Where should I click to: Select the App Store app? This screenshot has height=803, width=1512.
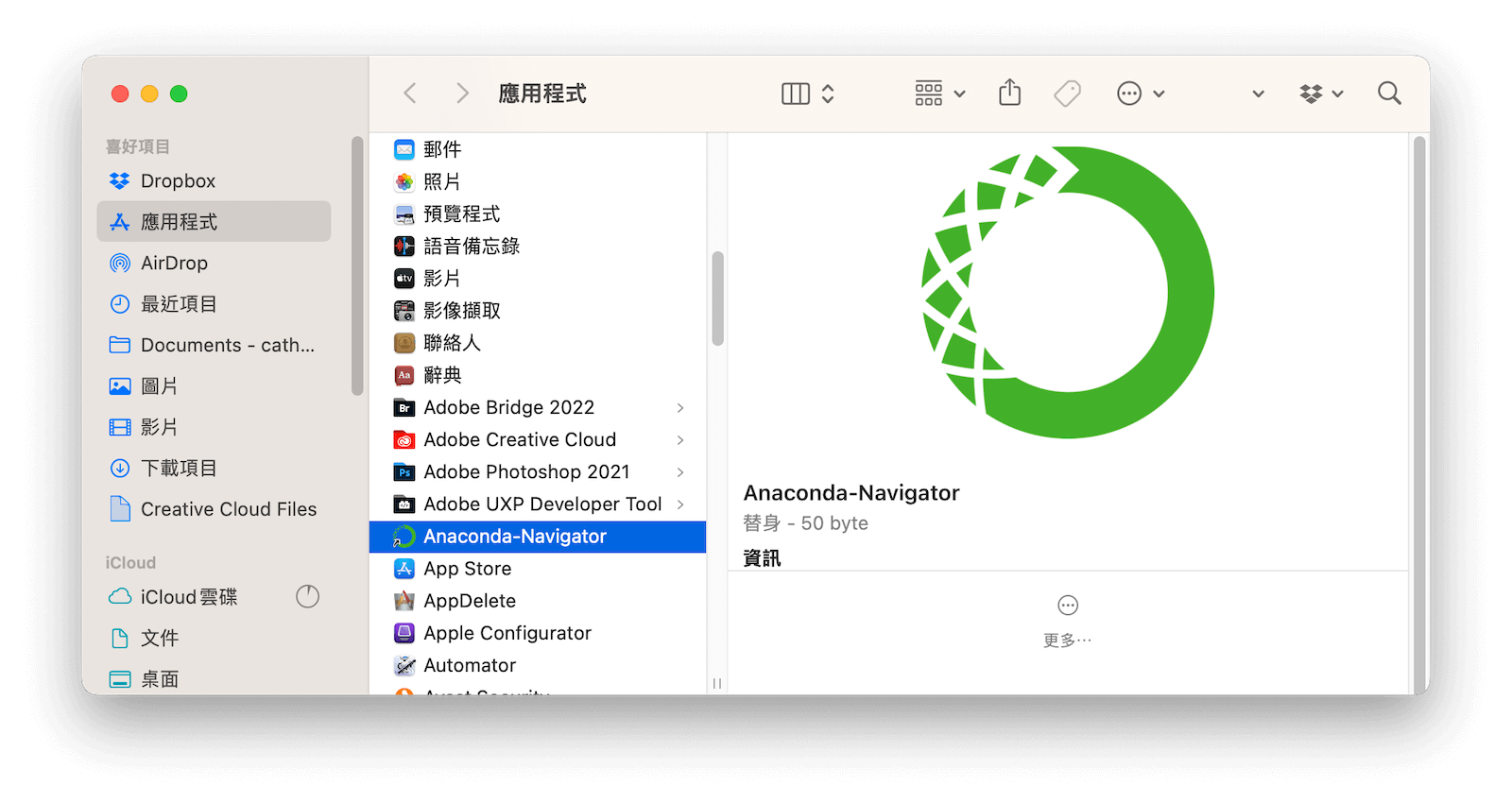pos(538,569)
